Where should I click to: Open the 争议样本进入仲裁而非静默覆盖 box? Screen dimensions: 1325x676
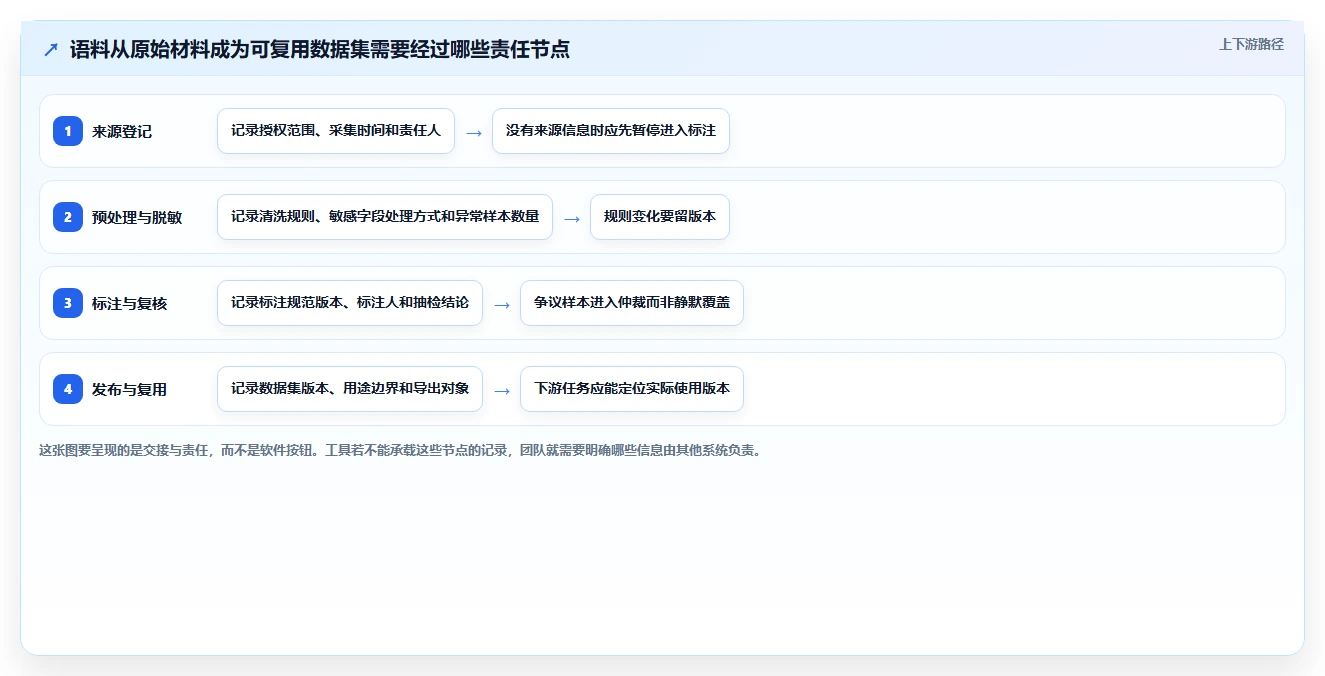coord(632,303)
